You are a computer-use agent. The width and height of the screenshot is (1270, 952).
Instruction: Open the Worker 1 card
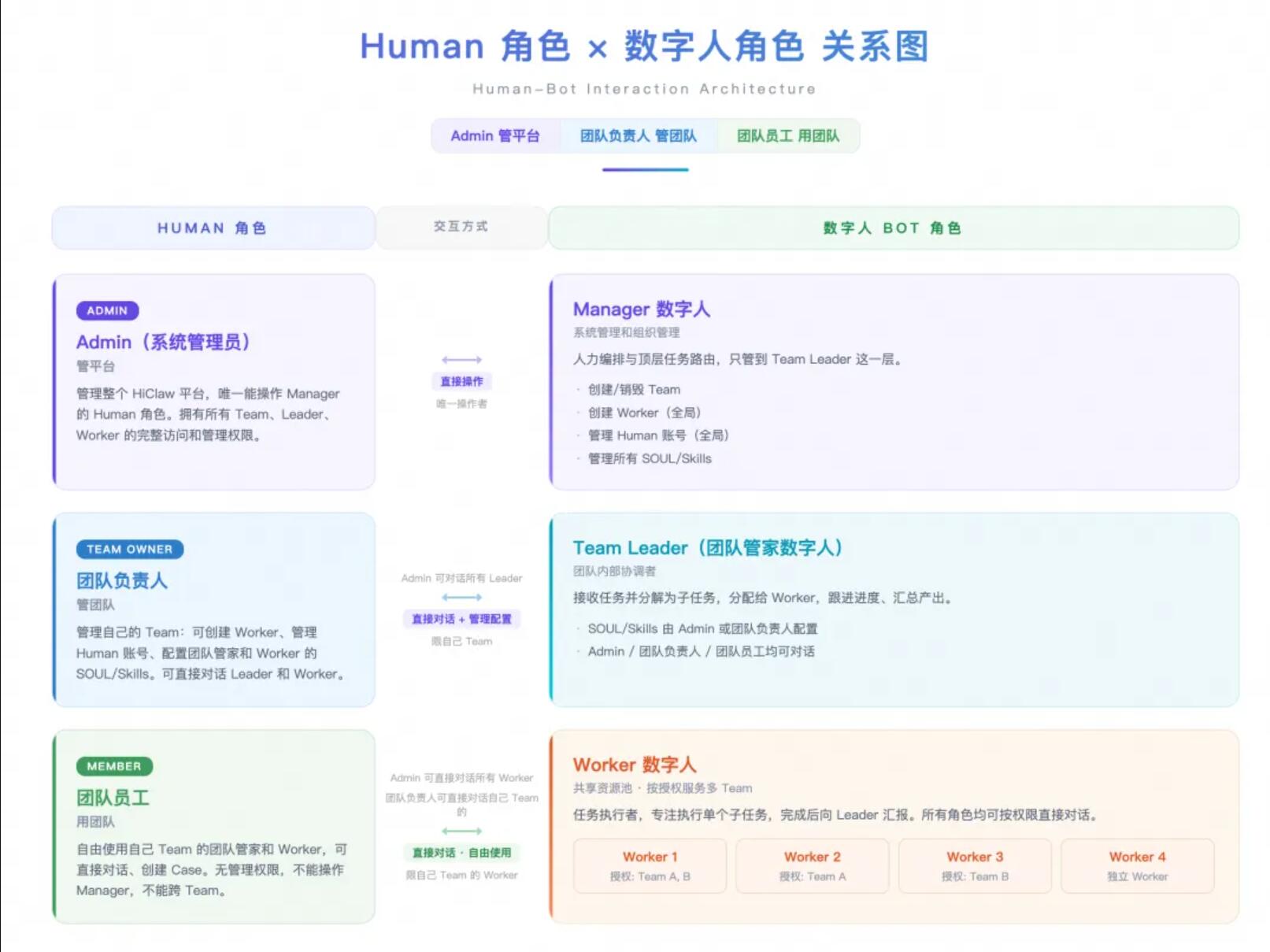(x=650, y=866)
